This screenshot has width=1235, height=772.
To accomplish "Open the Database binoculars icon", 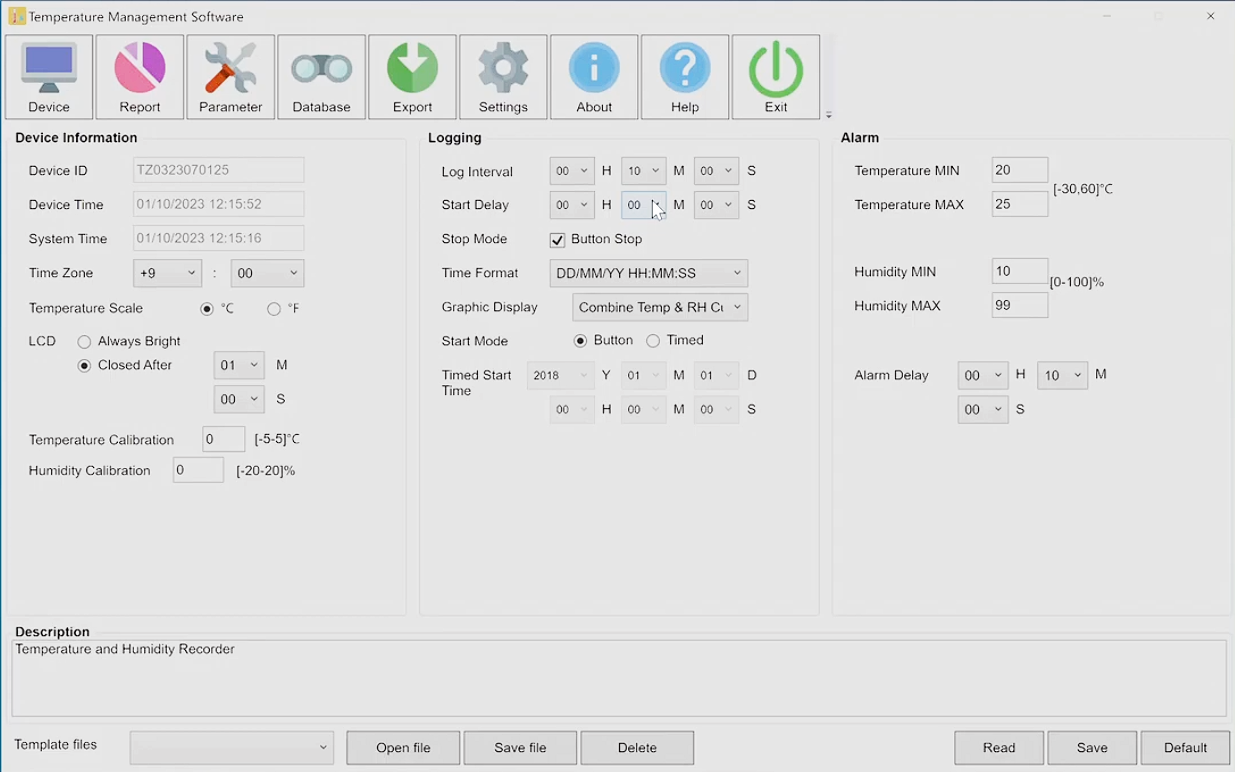I will [321, 77].
